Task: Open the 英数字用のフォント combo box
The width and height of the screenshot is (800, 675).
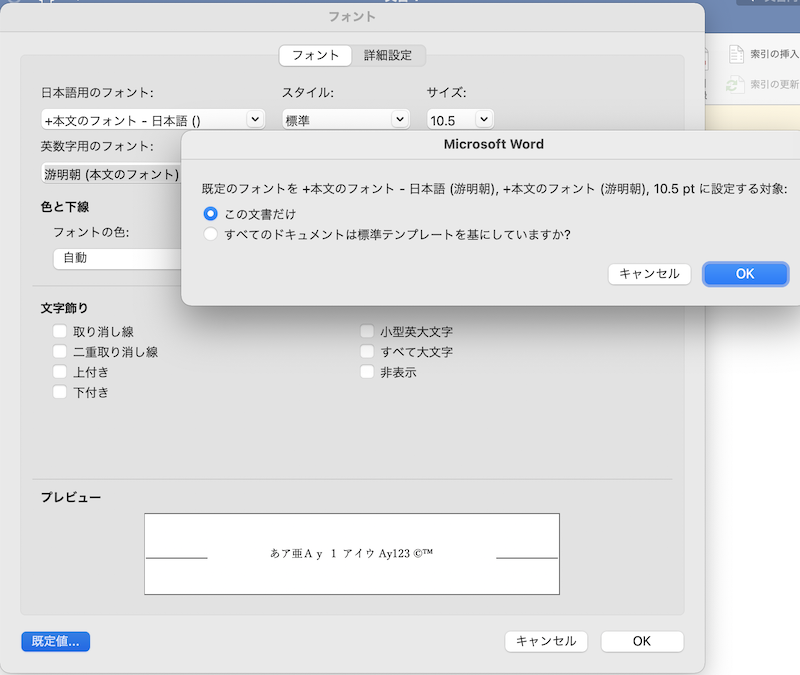Action: point(111,174)
